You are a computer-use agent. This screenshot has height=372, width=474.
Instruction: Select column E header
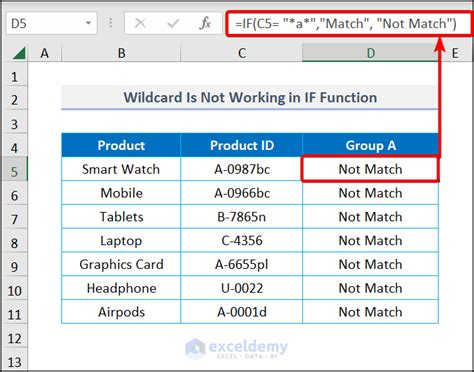click(455, 53)
